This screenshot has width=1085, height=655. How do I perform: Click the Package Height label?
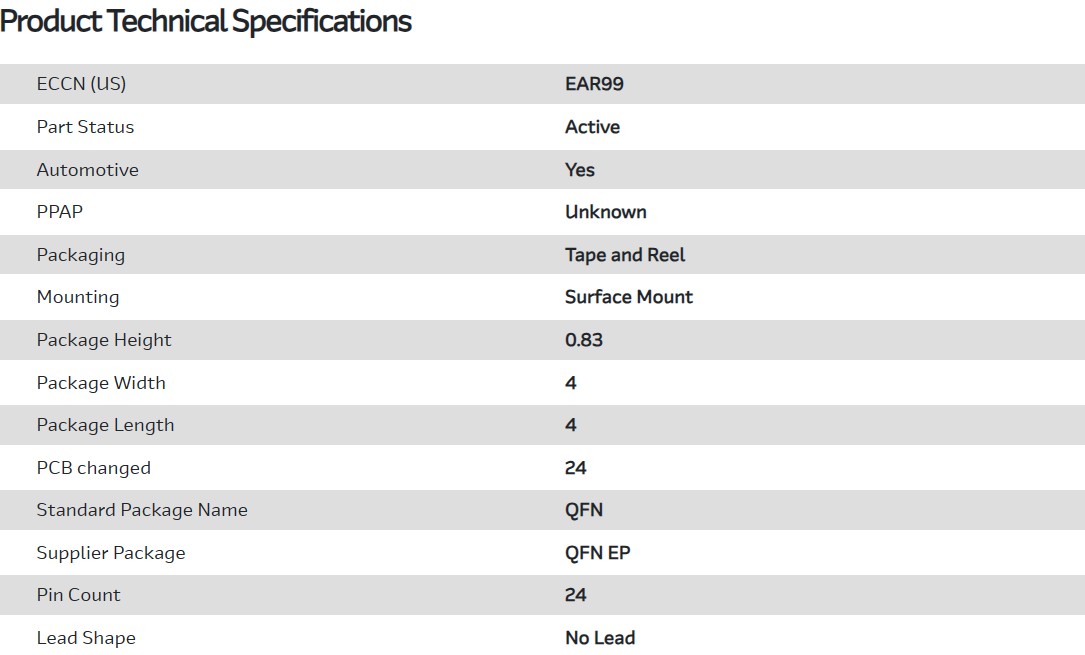(104, 340)
